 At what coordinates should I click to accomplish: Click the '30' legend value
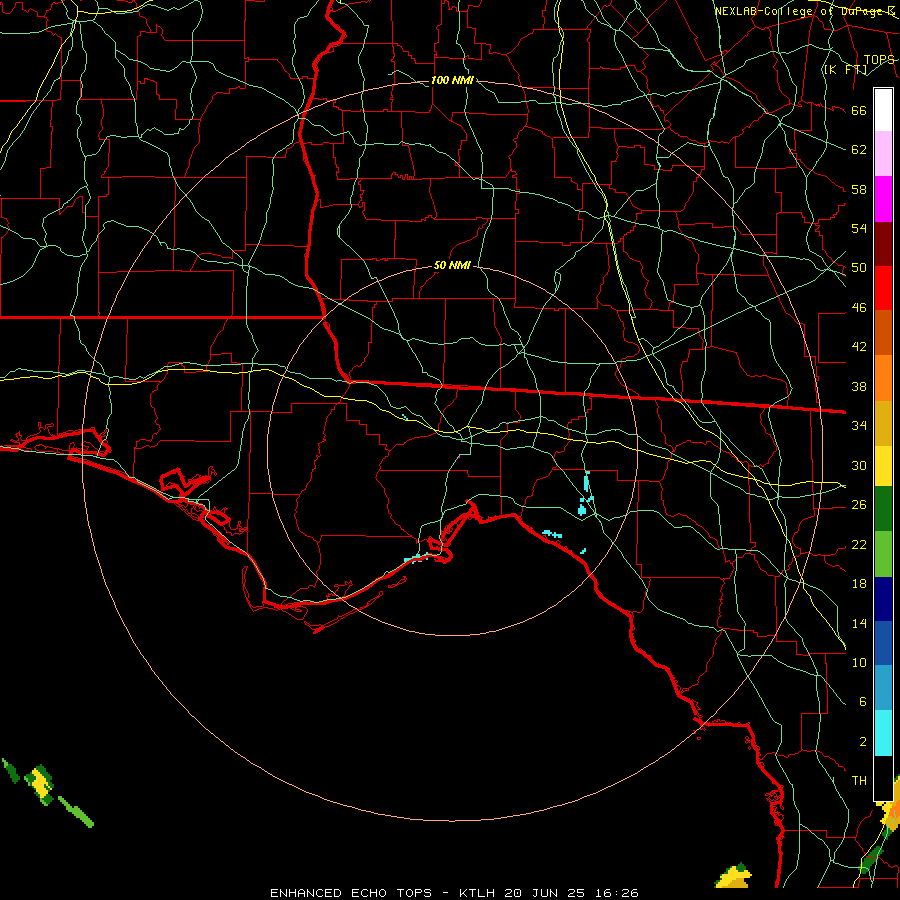859,465
